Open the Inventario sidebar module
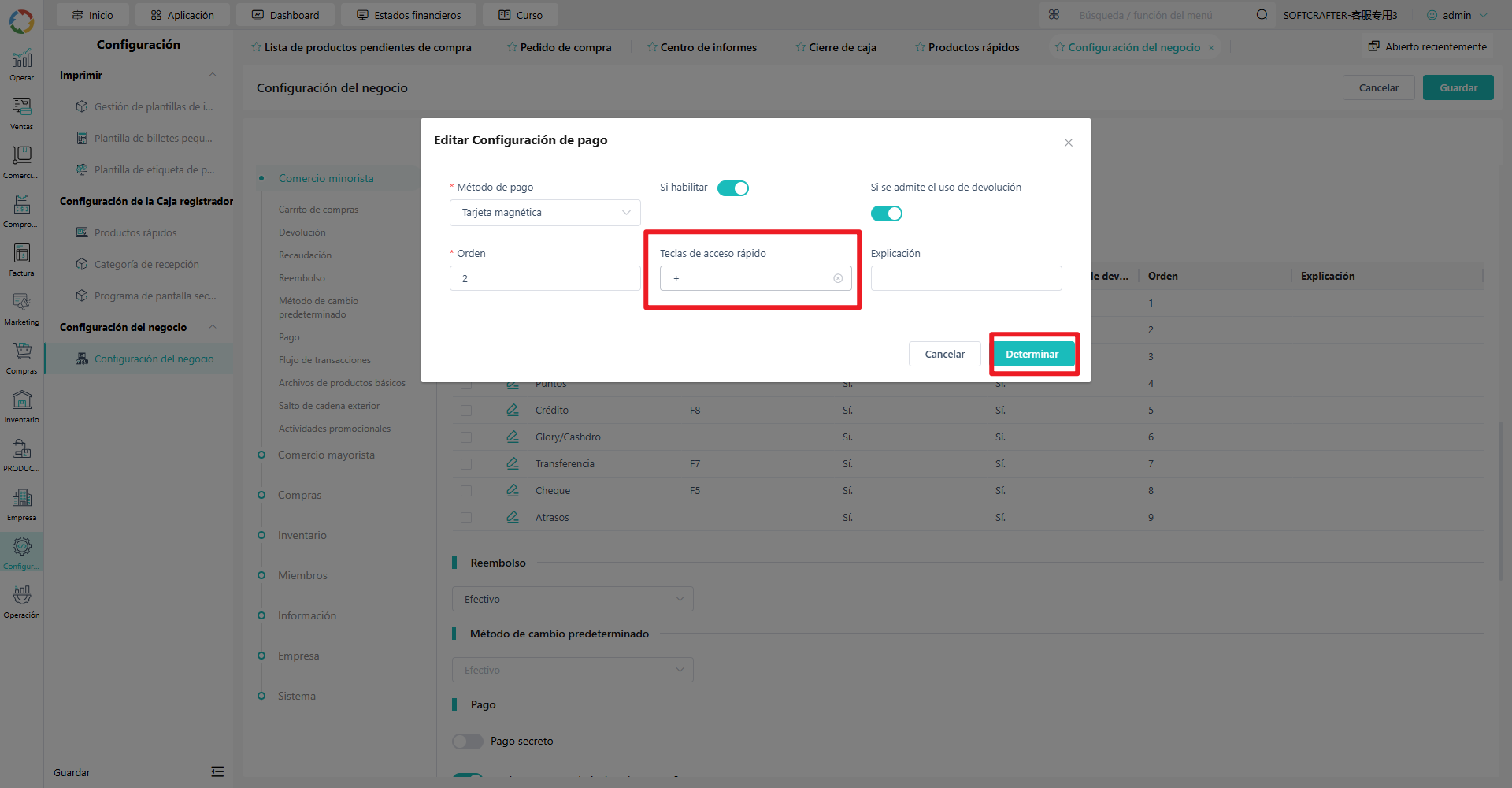 tap(21, 407)
